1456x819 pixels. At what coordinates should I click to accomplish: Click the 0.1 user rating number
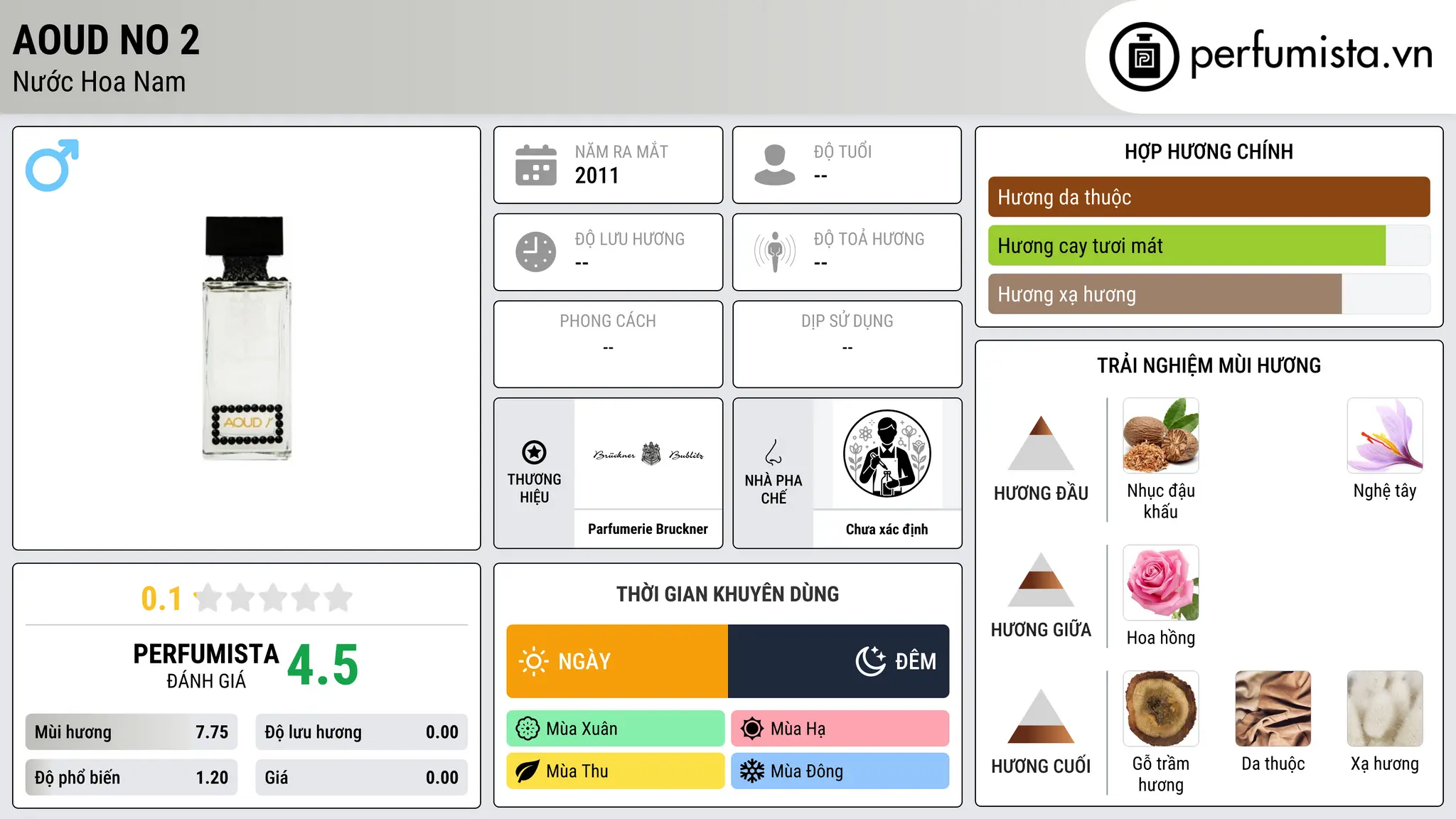tap(161, 599)
